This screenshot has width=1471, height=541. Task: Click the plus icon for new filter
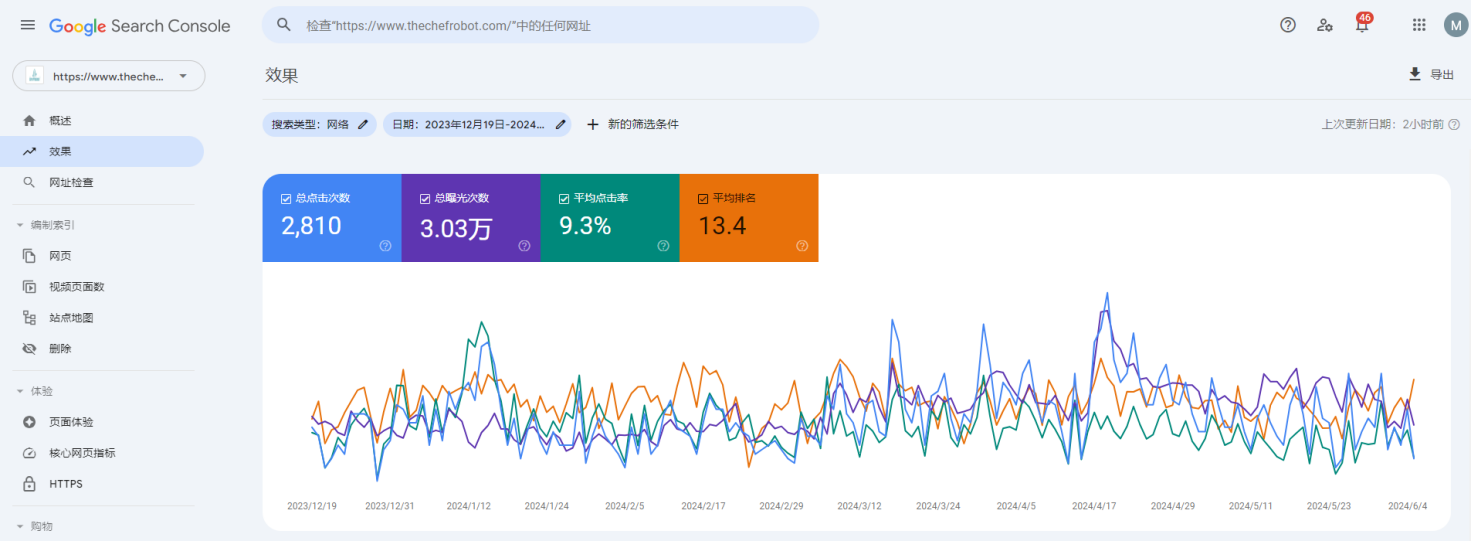[592, 124]
